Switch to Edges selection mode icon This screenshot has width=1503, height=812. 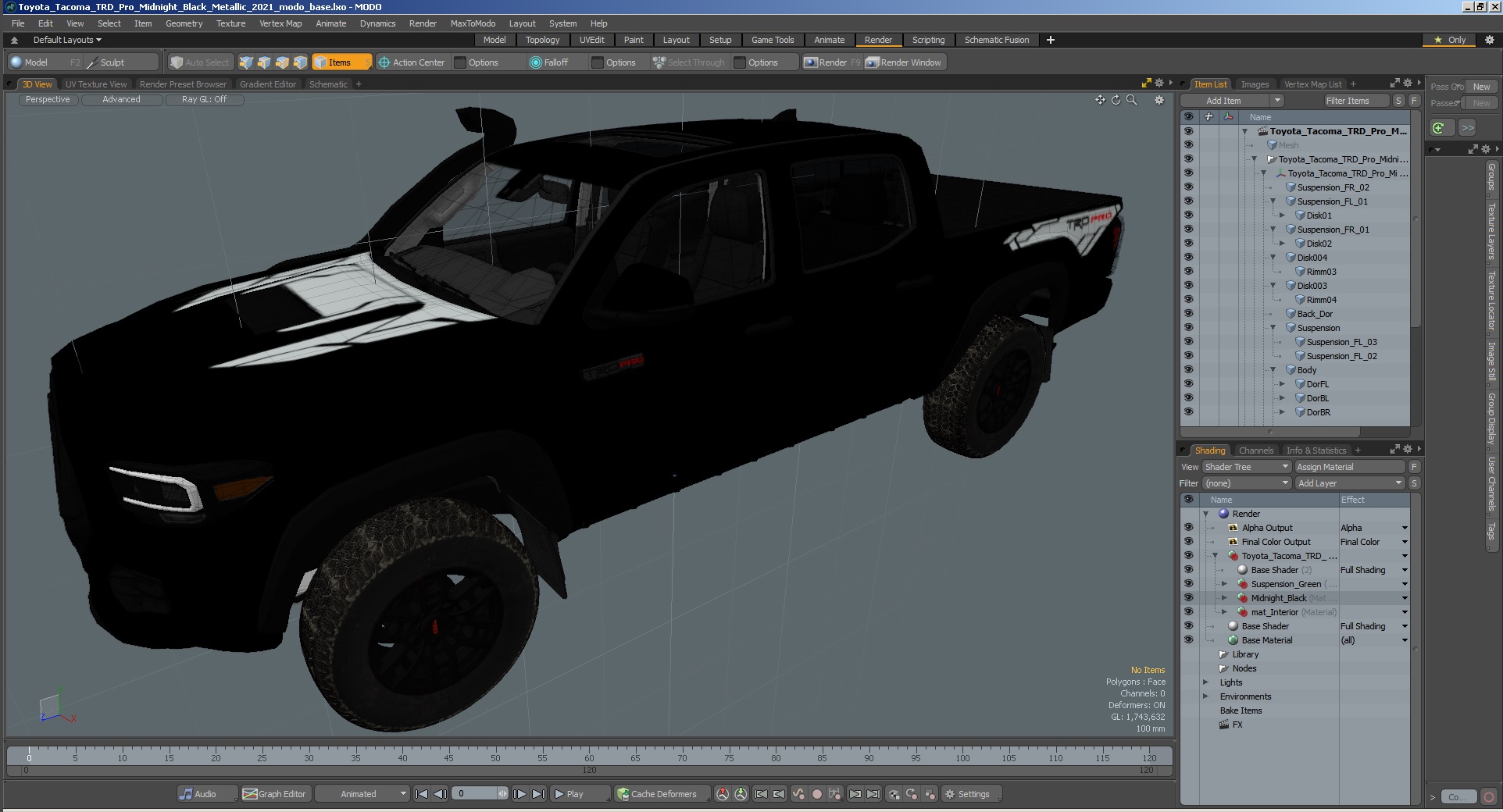point(264,62)
